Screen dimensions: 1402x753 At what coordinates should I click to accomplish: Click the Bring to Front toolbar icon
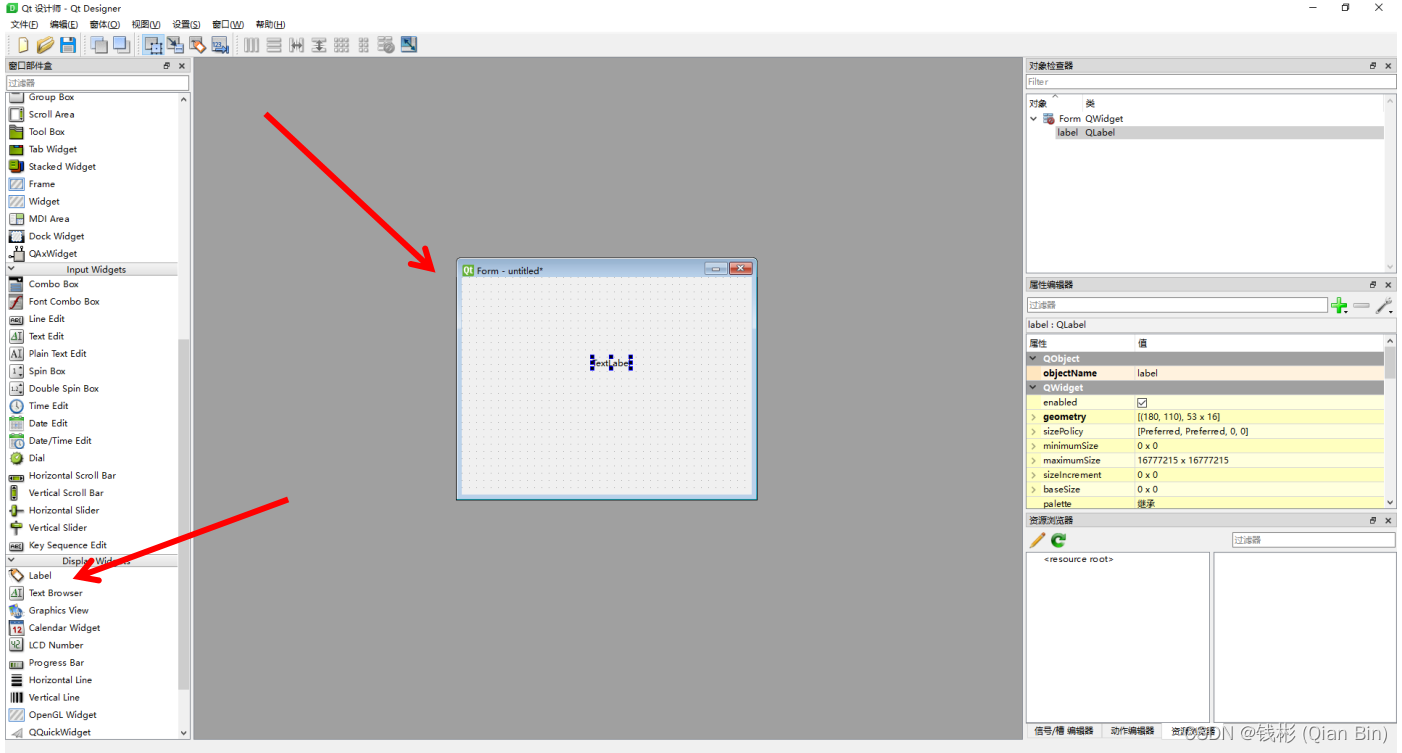(121, 45)
